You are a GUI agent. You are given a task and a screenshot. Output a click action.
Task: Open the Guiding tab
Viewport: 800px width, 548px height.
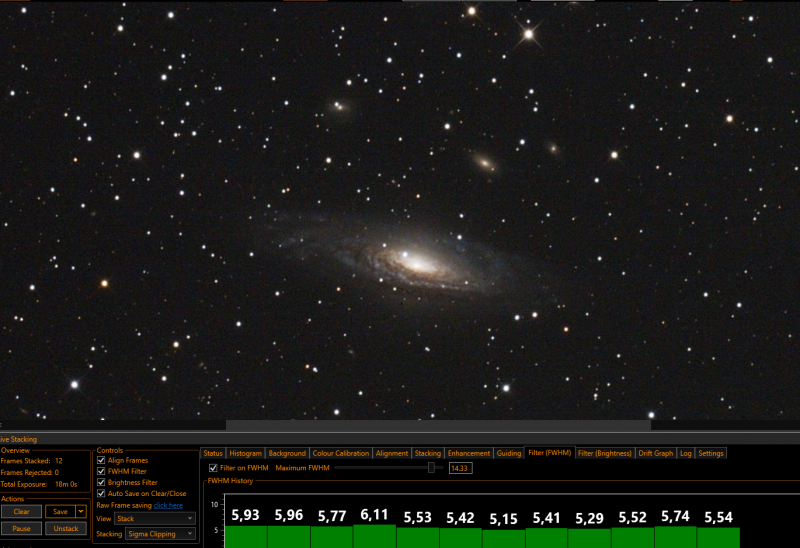point(509,453)
